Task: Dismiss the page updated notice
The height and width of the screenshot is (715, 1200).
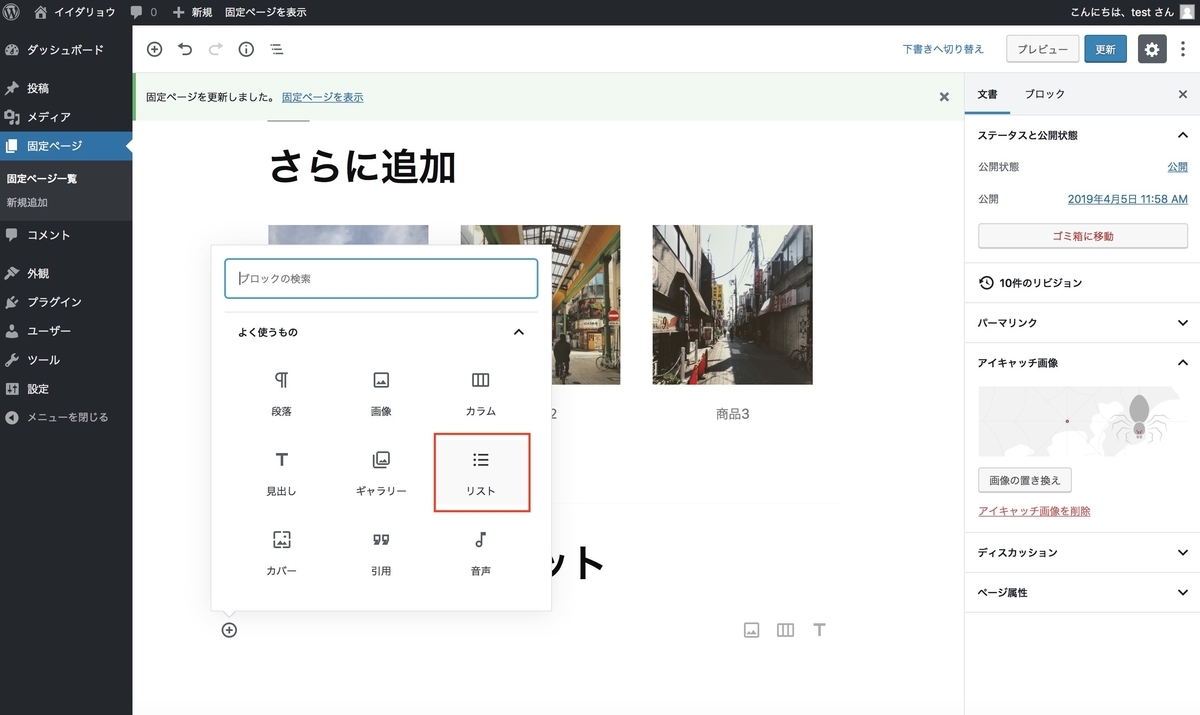Action: 944,97
